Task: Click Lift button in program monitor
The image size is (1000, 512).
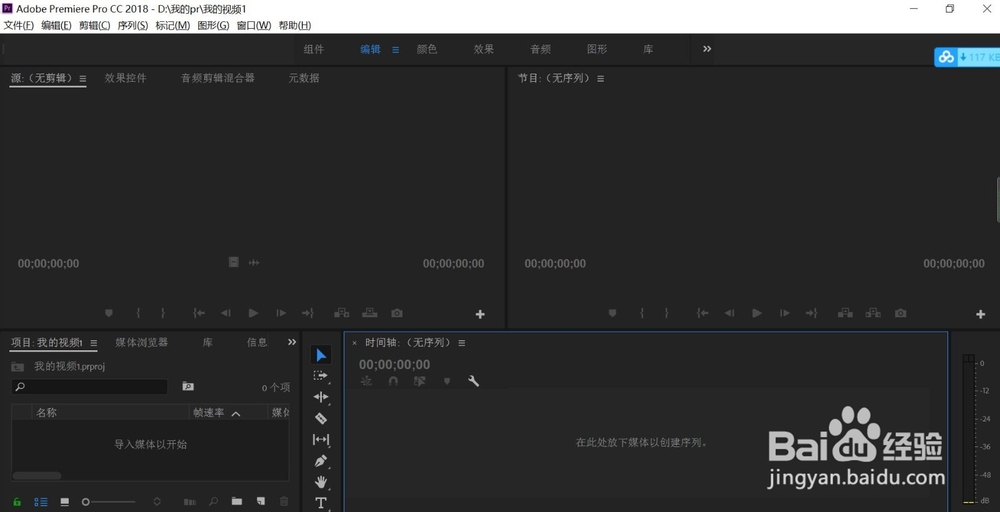Action: pos(846,313)
